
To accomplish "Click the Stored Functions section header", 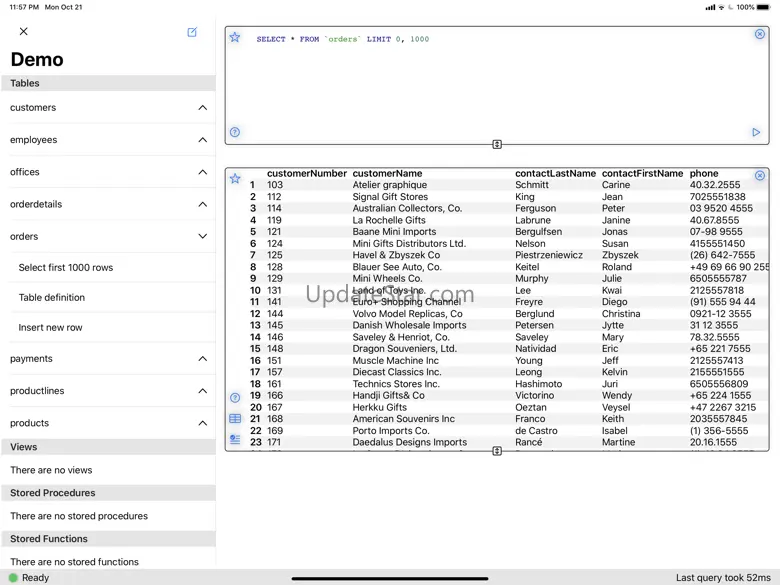I will [108, 538].
